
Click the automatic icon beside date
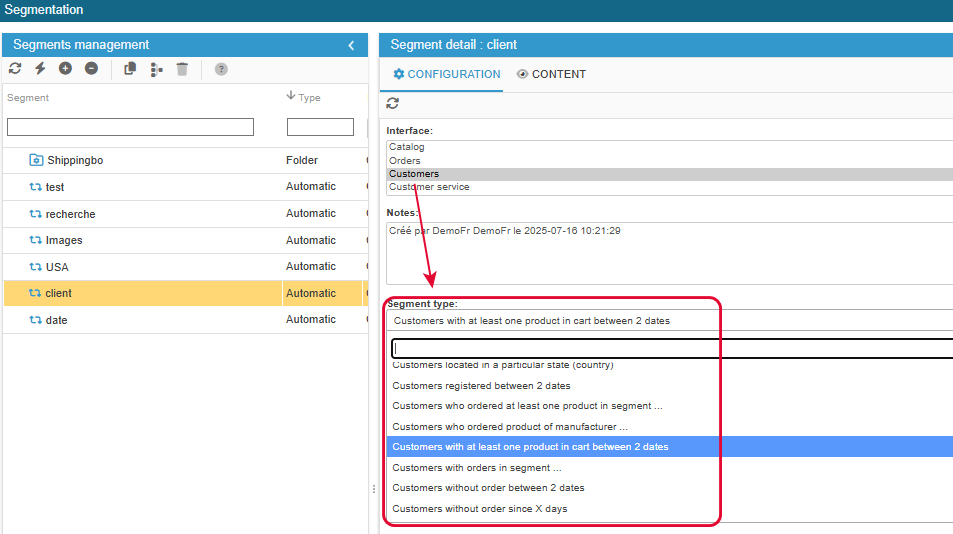coord(35,320)
